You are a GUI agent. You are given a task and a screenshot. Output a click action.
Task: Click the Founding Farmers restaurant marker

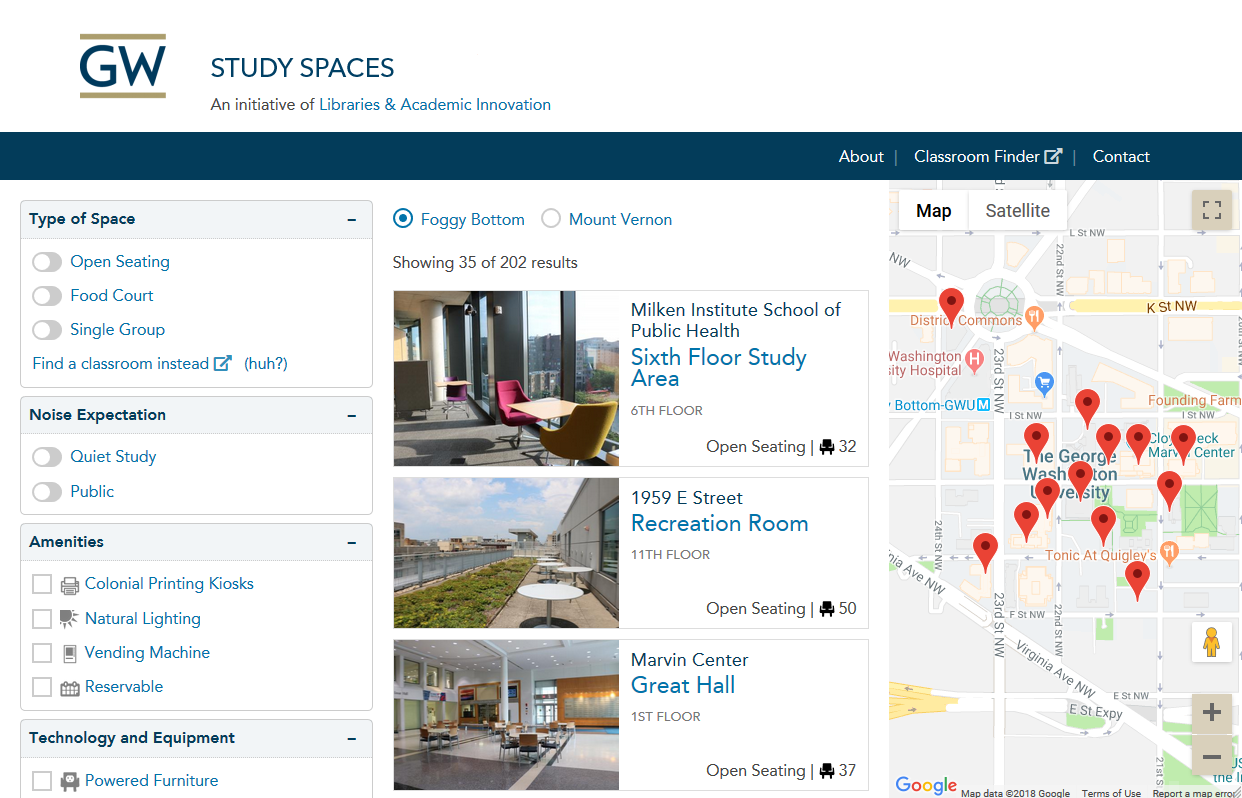pos(1193,400)
